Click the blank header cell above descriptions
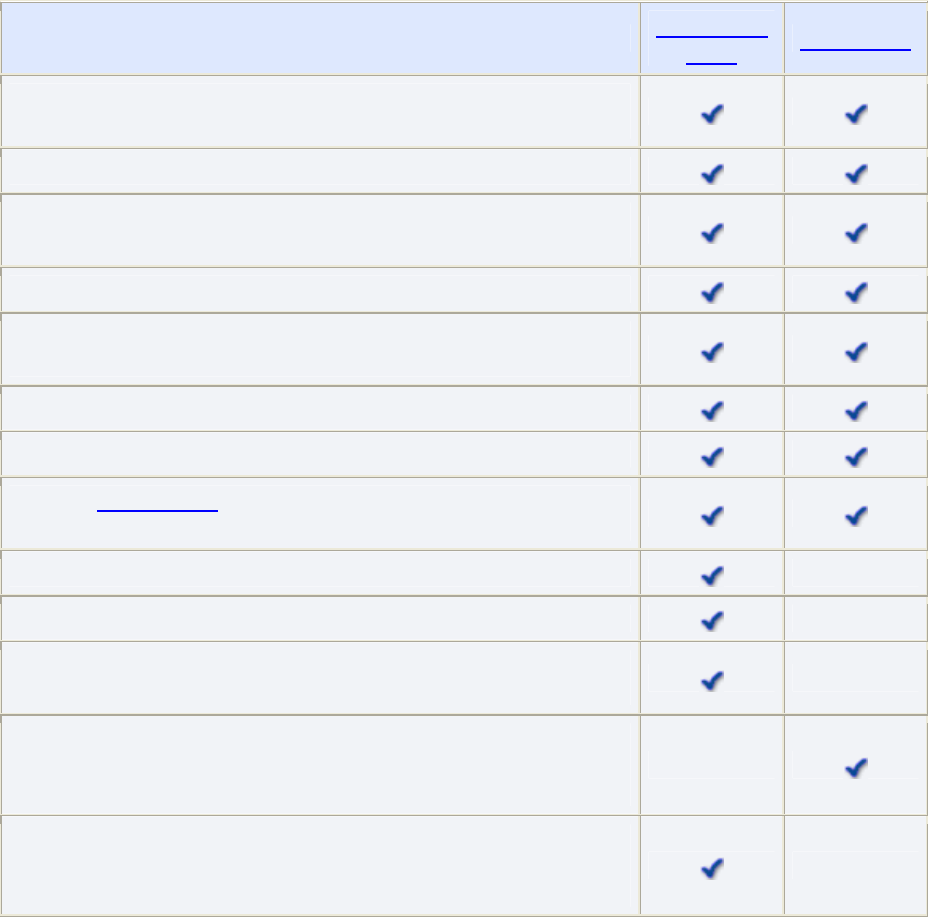The height and width of the screenshot is (917, 928). [320, 40]
